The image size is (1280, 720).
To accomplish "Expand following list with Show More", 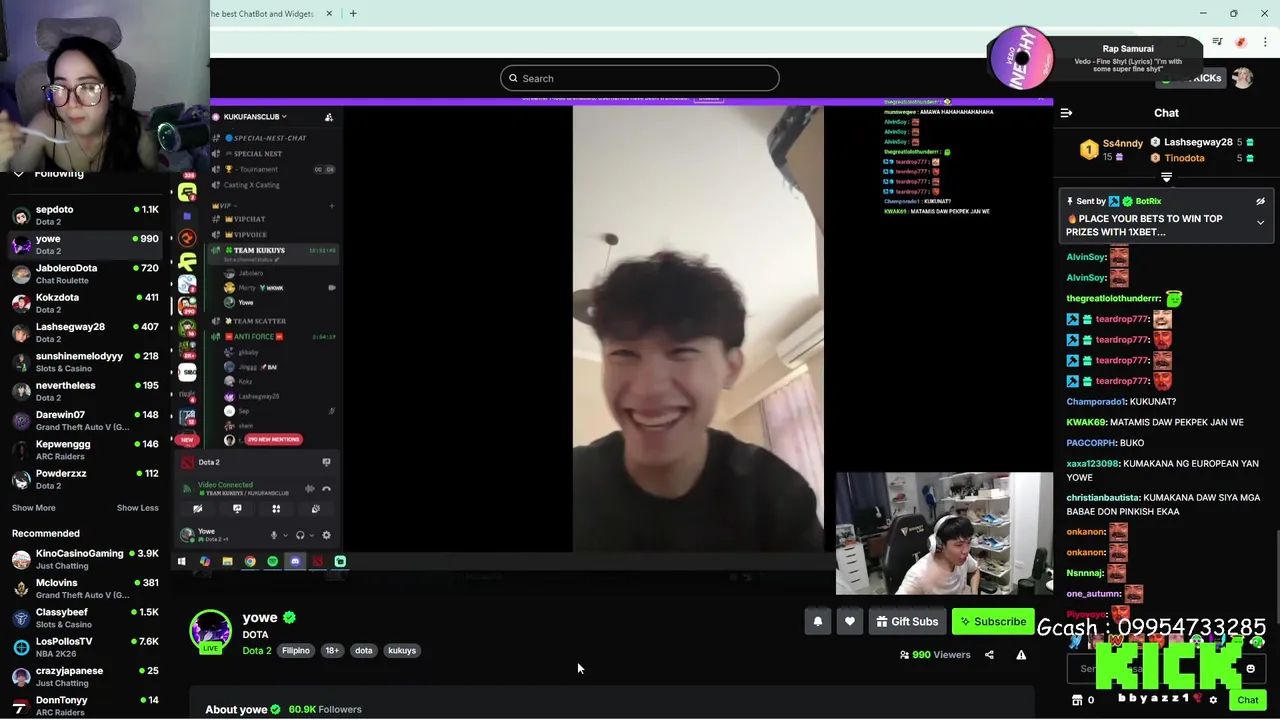I will (33, 508).
